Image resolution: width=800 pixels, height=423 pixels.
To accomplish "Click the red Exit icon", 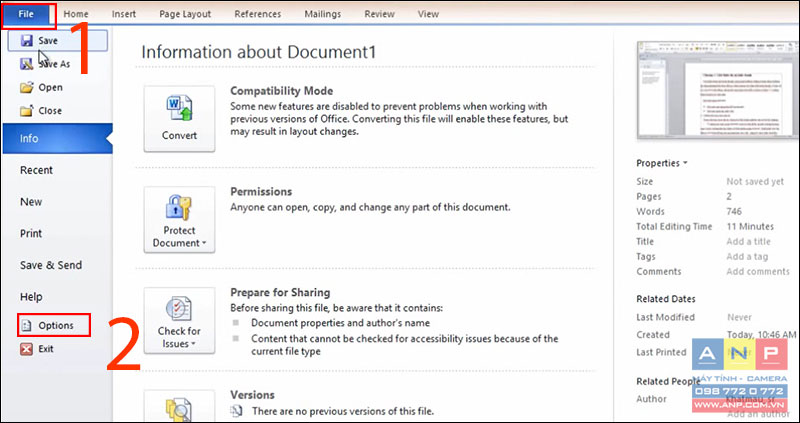I will click(x=26, y=349).
